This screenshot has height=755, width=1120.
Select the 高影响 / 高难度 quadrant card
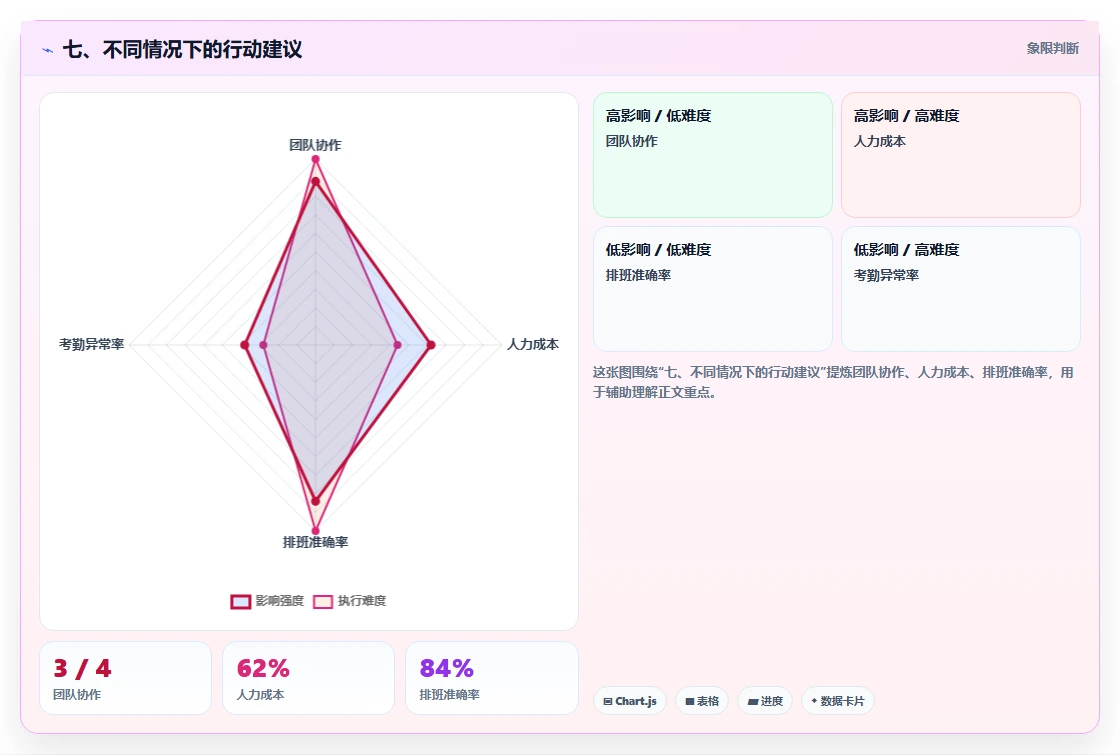[x=961, y=154]
